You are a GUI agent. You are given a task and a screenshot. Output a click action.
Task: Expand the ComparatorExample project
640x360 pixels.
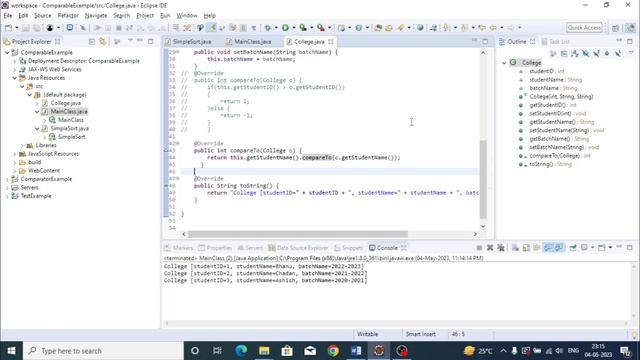click(x=7, y=179)
